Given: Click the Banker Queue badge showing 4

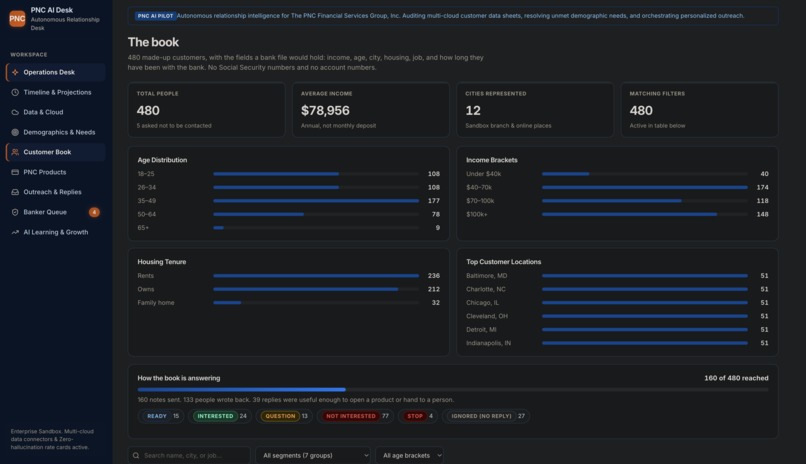Looking at the screenshot, I should click(x=94, y=212).
